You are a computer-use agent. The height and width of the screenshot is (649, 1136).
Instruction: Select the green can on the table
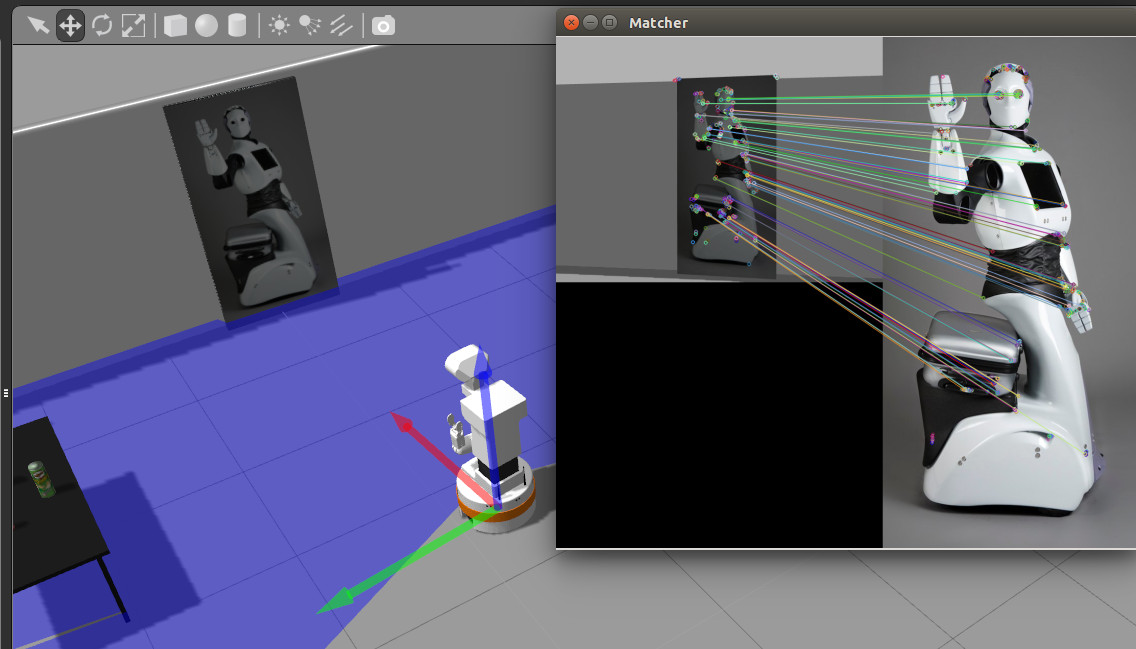coord(41,479)
